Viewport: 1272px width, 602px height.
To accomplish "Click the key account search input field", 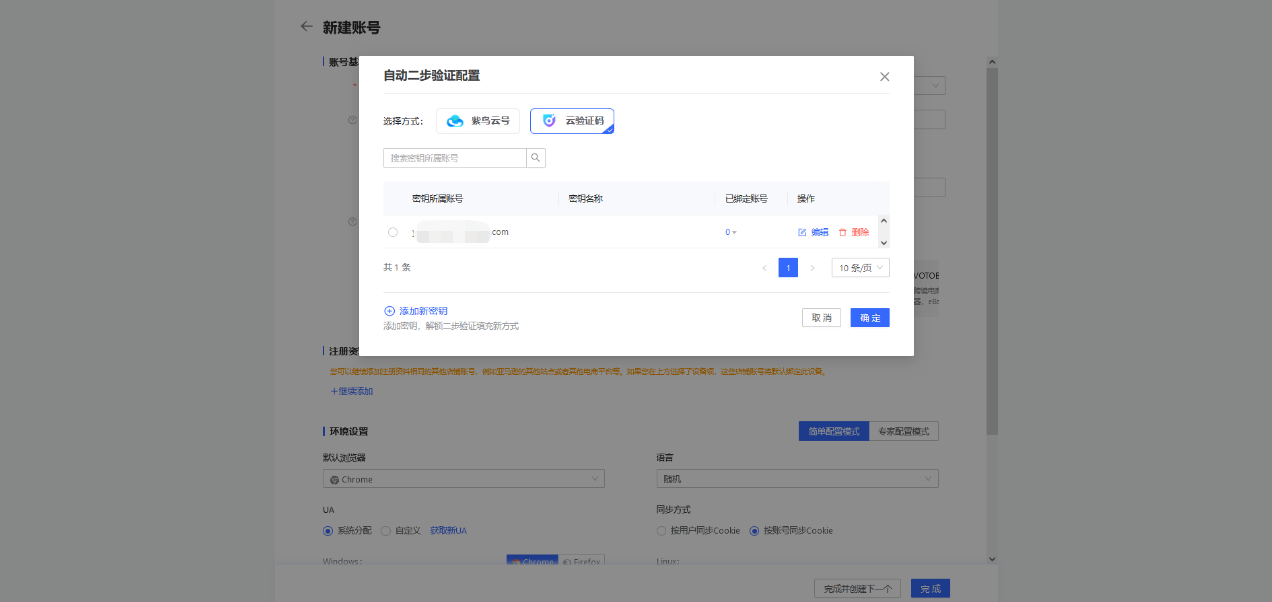I will click(x=455, y=158).
